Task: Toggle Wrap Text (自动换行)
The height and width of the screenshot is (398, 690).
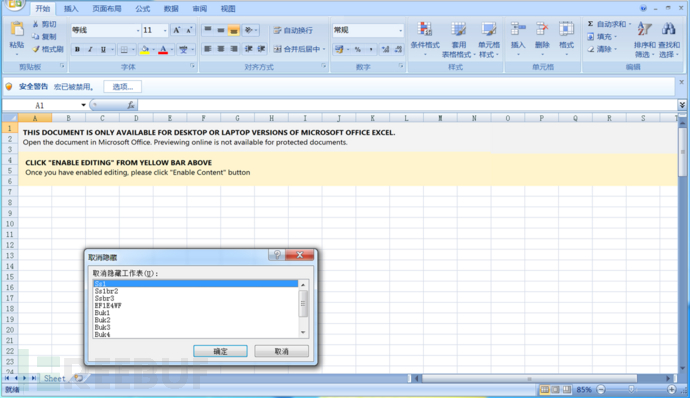Action: [x=293, y=30]
